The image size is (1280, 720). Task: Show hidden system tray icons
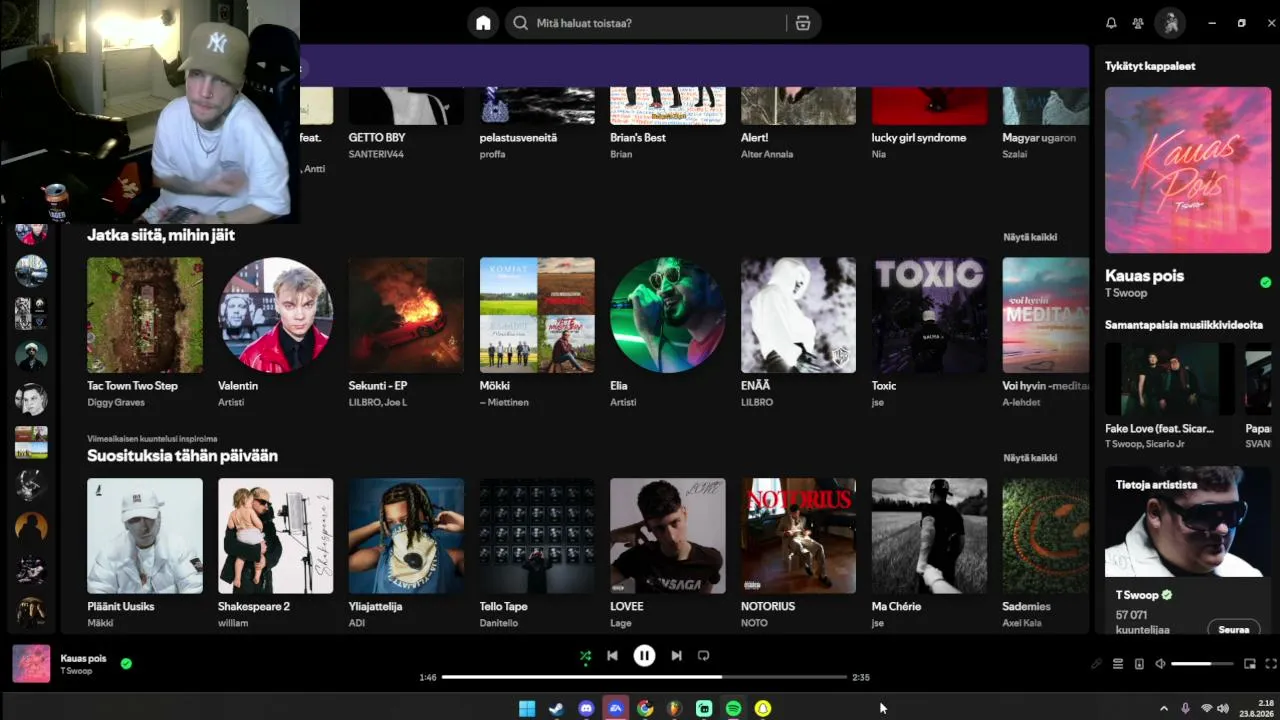[1163, 709]
